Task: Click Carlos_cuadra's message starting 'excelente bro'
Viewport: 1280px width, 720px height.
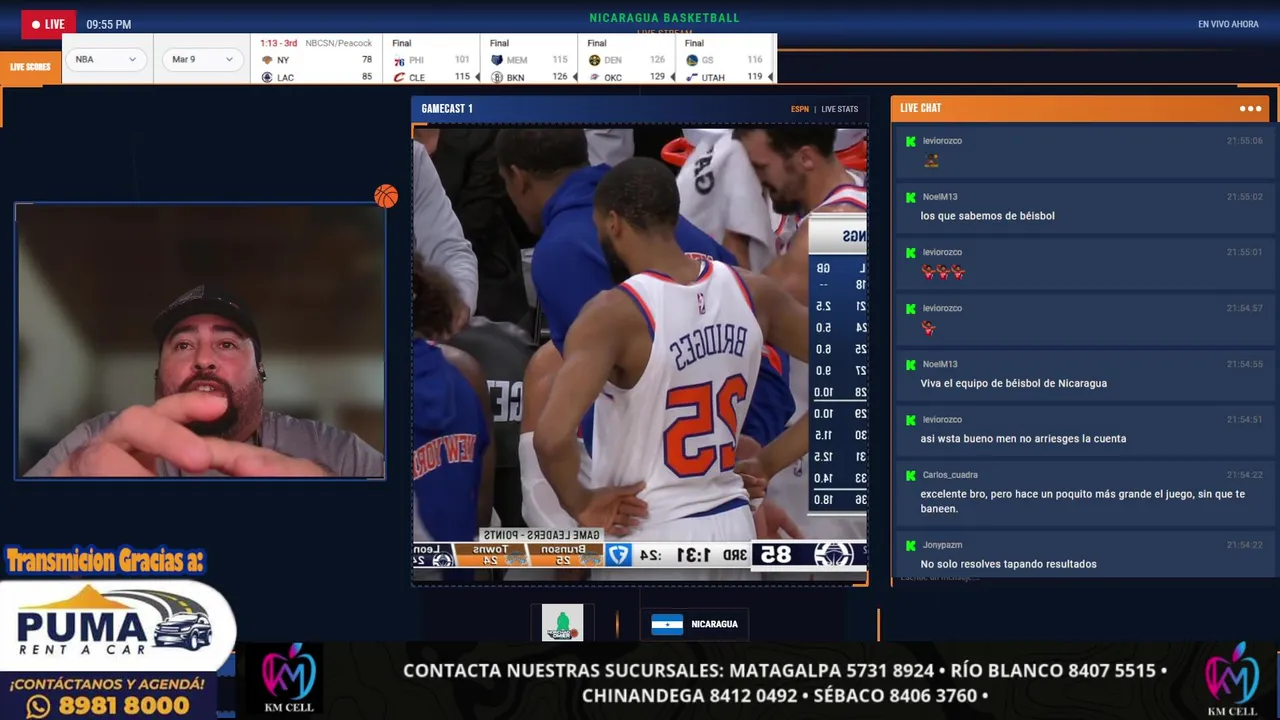Action: [x=1083, y=501]
